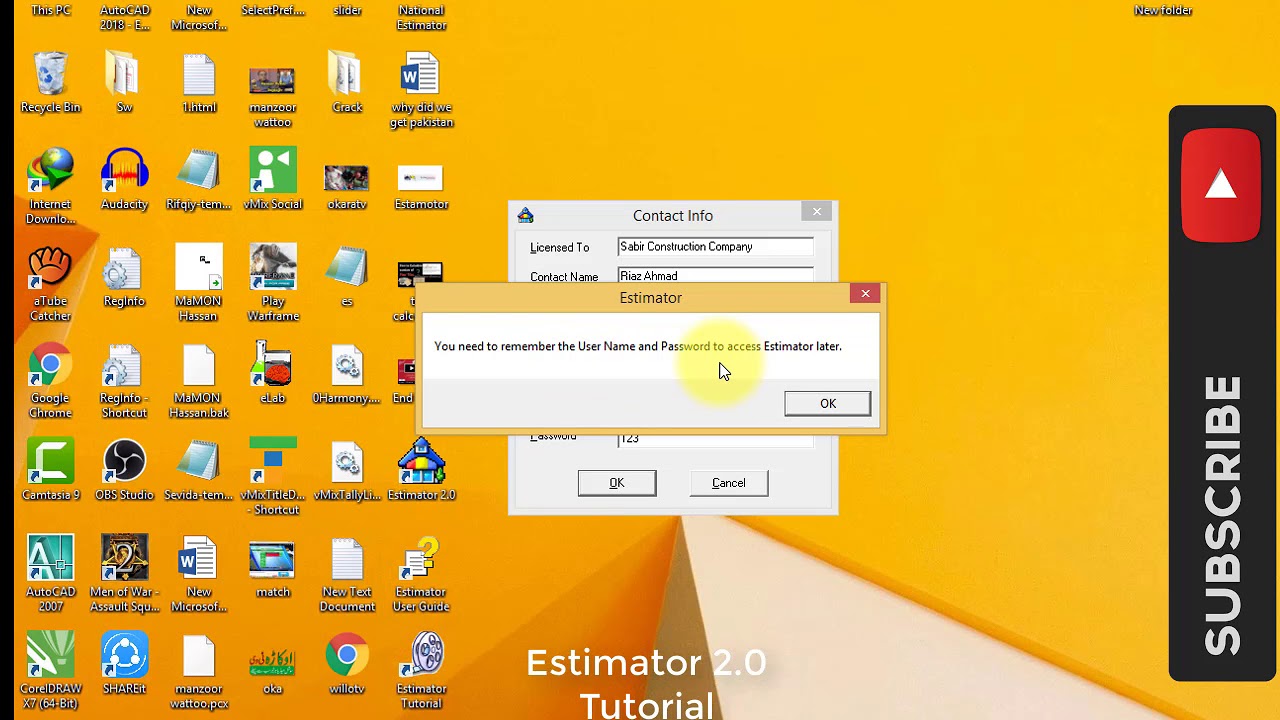Select the Sevida-tem... file icon

198,463
